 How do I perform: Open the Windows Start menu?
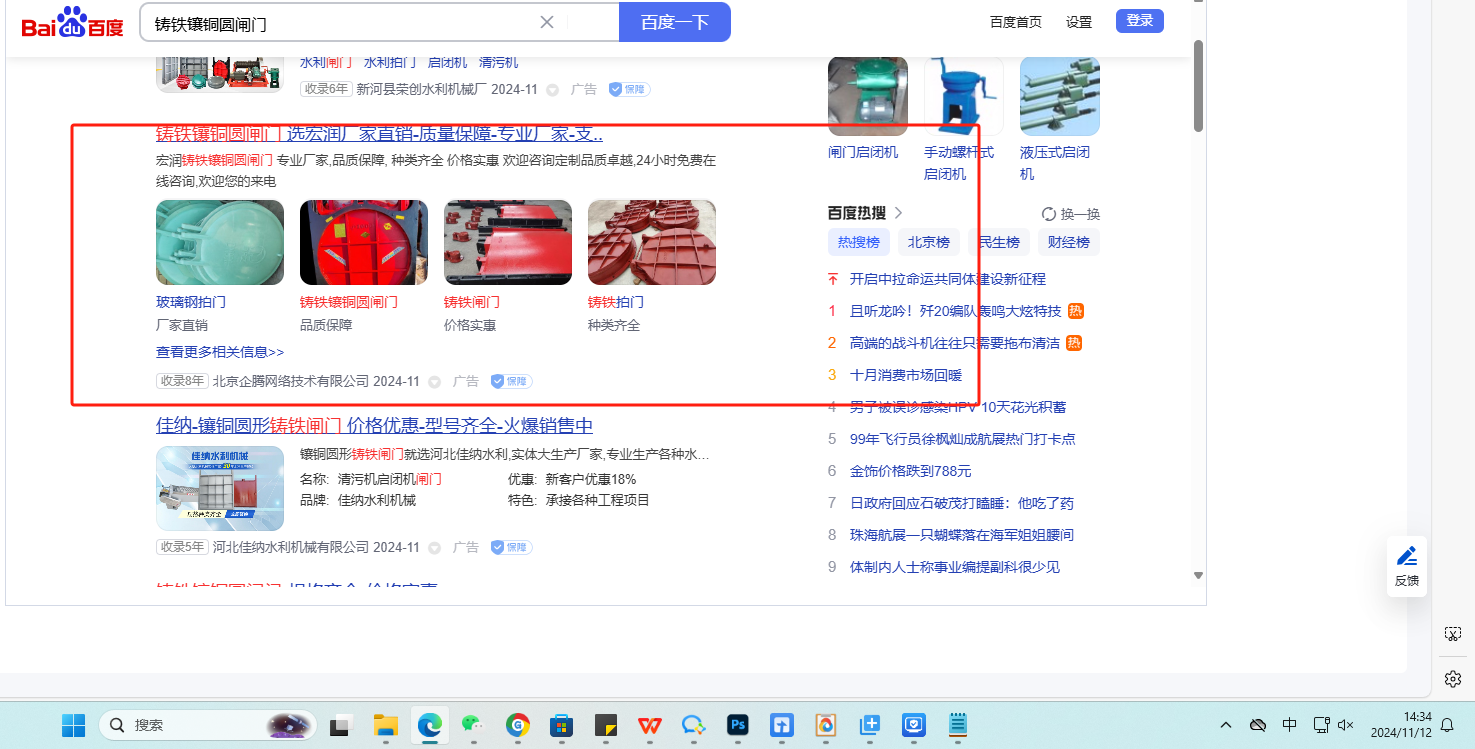click(x=73, y=725)
